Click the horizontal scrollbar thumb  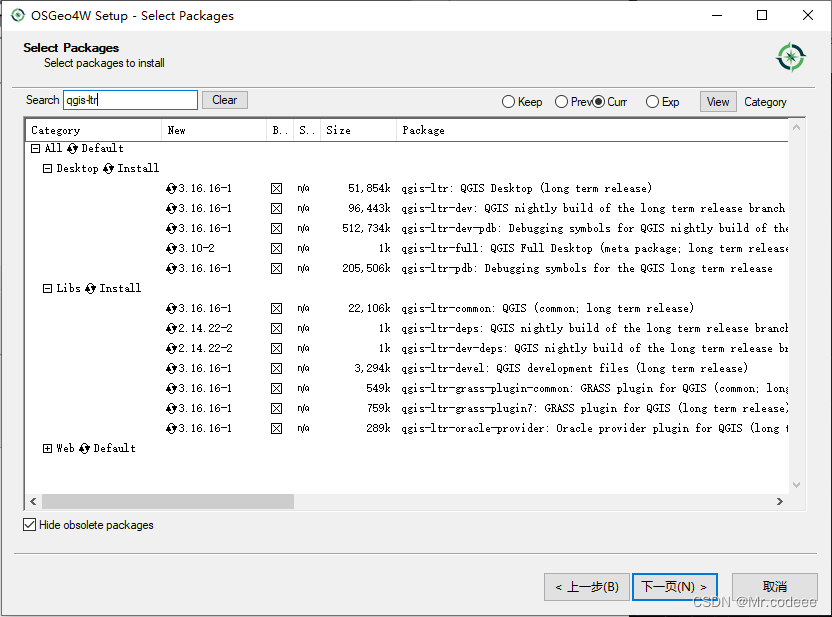[168, 501]
